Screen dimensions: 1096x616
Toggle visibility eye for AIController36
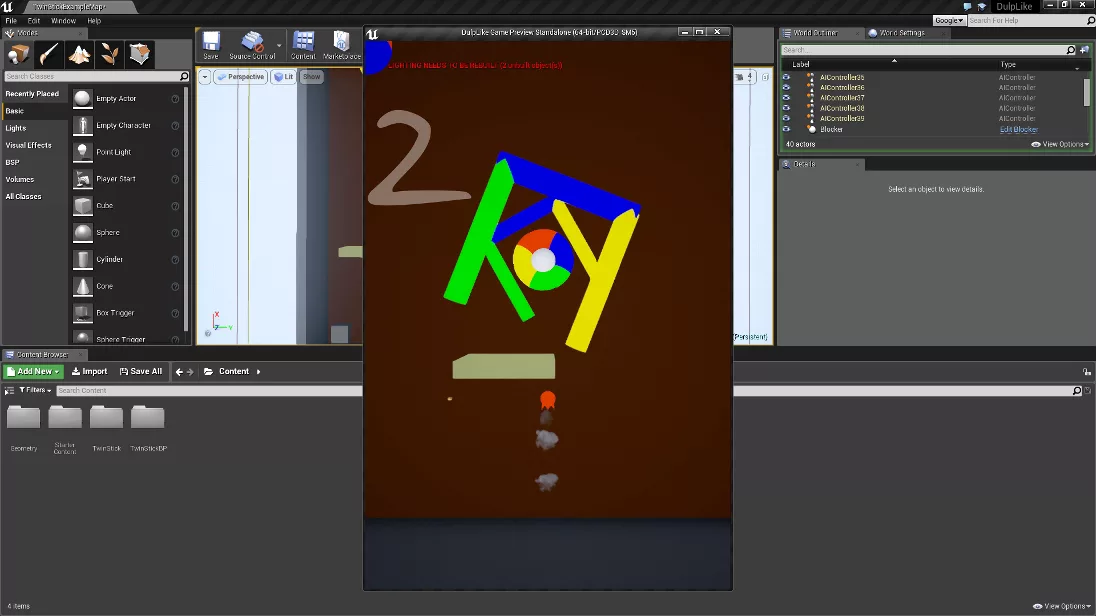click(786, 87)
